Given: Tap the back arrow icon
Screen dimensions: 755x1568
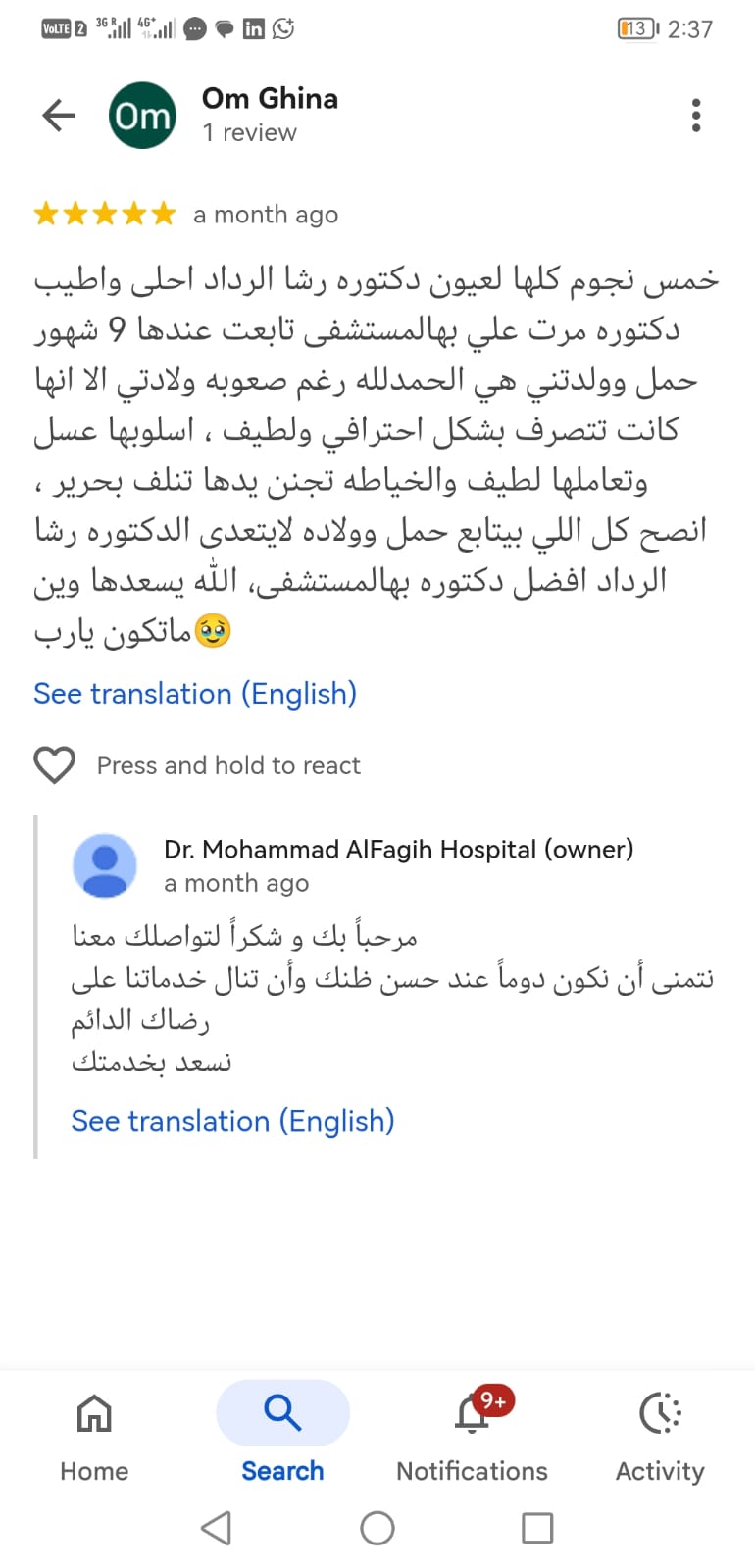Looking at the screenshot, I should pos(59,116).
